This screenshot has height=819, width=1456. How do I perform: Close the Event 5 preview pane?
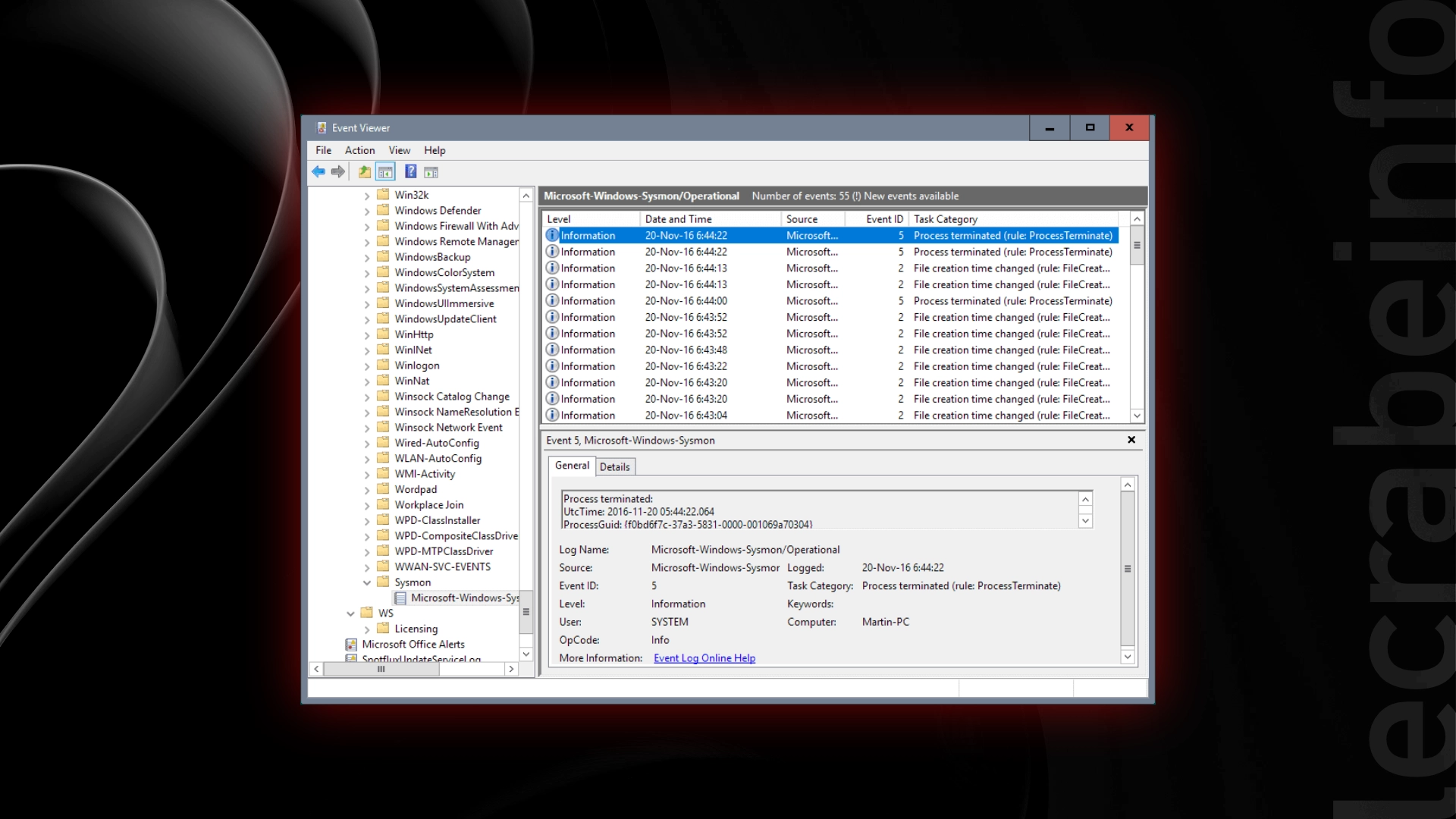1131,440
